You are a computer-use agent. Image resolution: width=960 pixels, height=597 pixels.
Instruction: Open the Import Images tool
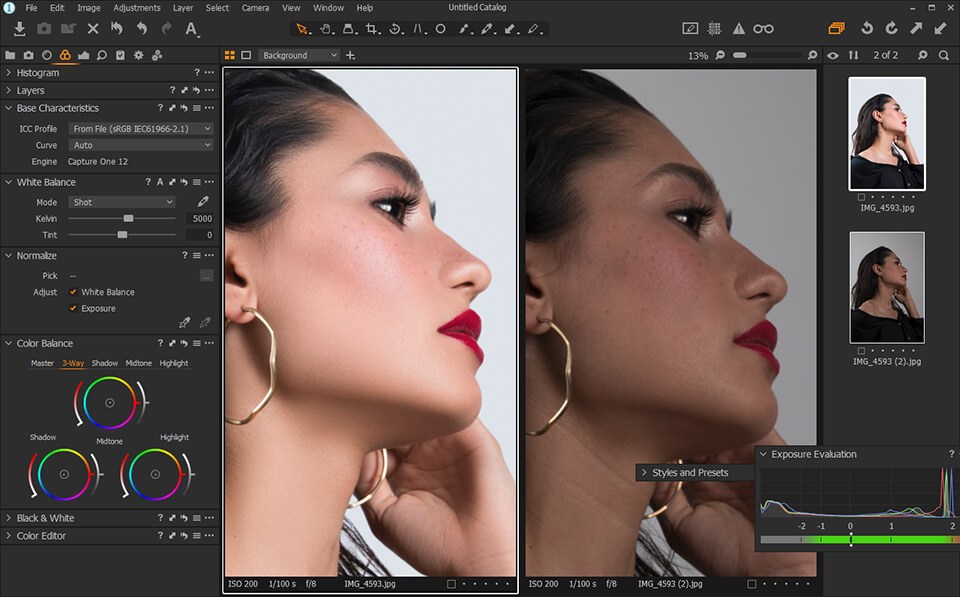(x=20, y=29)
